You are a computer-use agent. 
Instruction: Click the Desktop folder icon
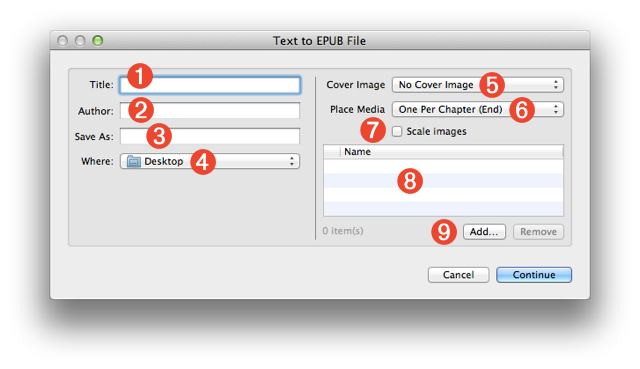click(x=133, y=161)
